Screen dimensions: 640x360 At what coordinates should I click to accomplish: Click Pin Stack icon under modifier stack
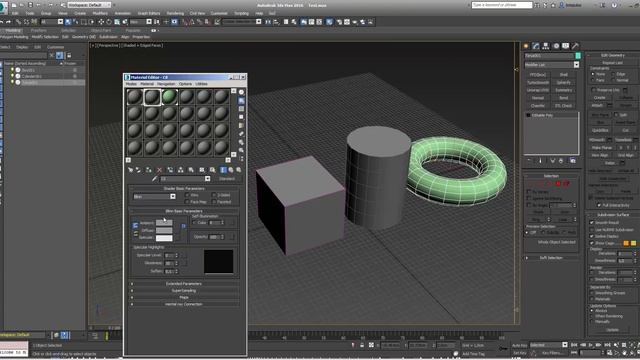[x=529, y=161]
